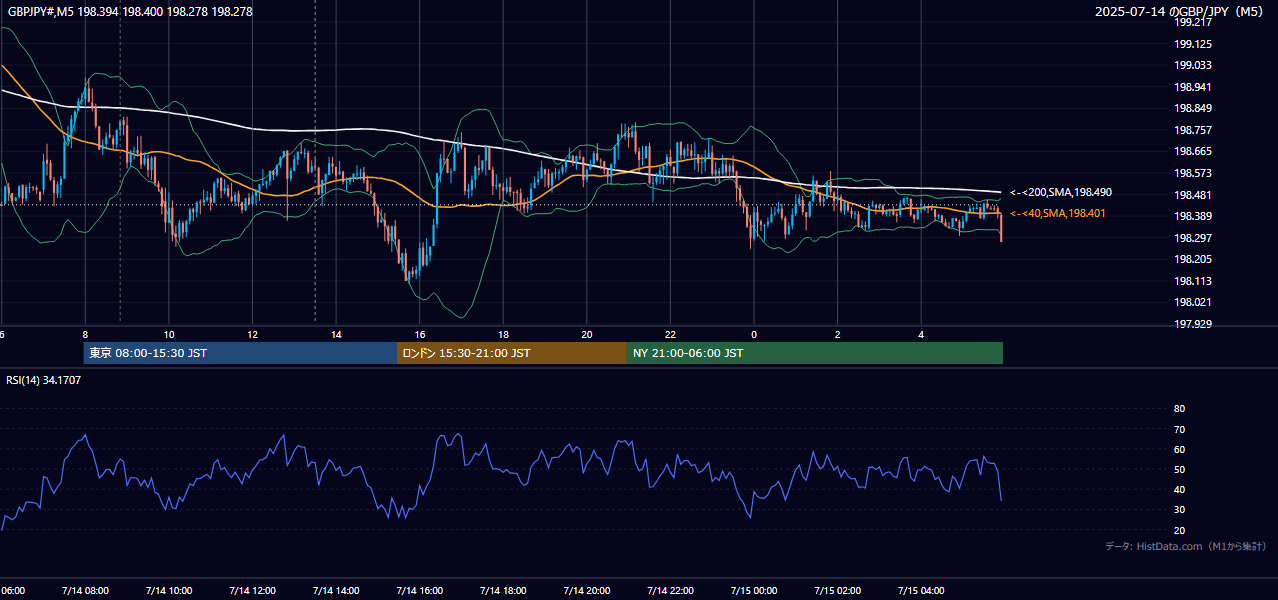
Task: Click date label 7/15 04:00
Action: pyautogui.click(x=921, y=590)
